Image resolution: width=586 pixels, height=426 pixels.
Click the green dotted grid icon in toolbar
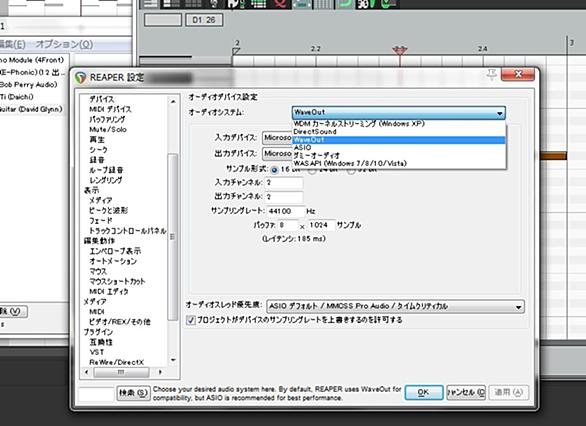point(258,4)
